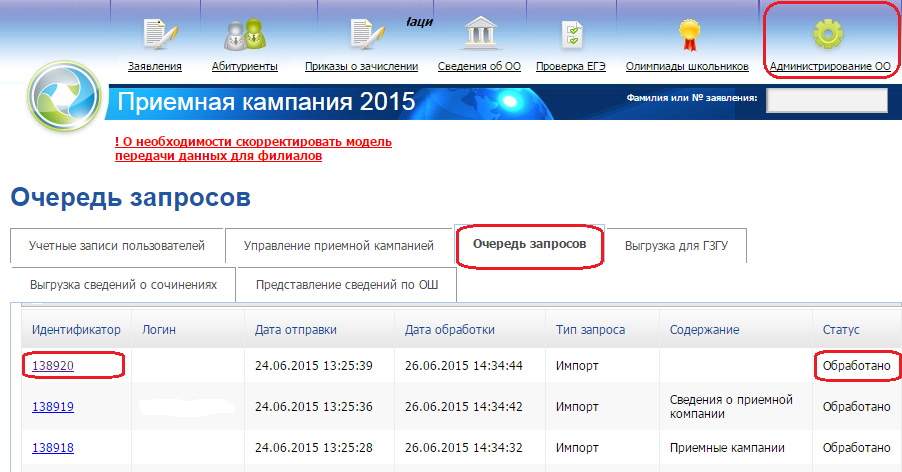Click the Приемная кампания 2015 banner title
The height and width of the screenshot is (472, 902).
pos(266,102)
